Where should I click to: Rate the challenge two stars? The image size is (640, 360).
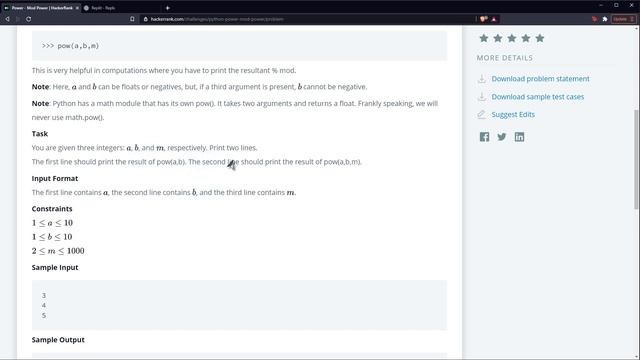(x=498, y=38)
